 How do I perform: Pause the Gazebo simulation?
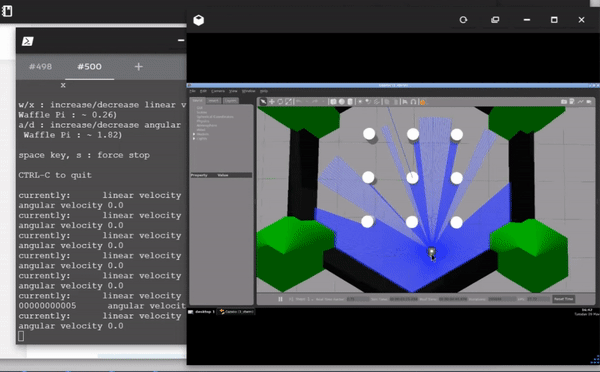pos(280,299)
